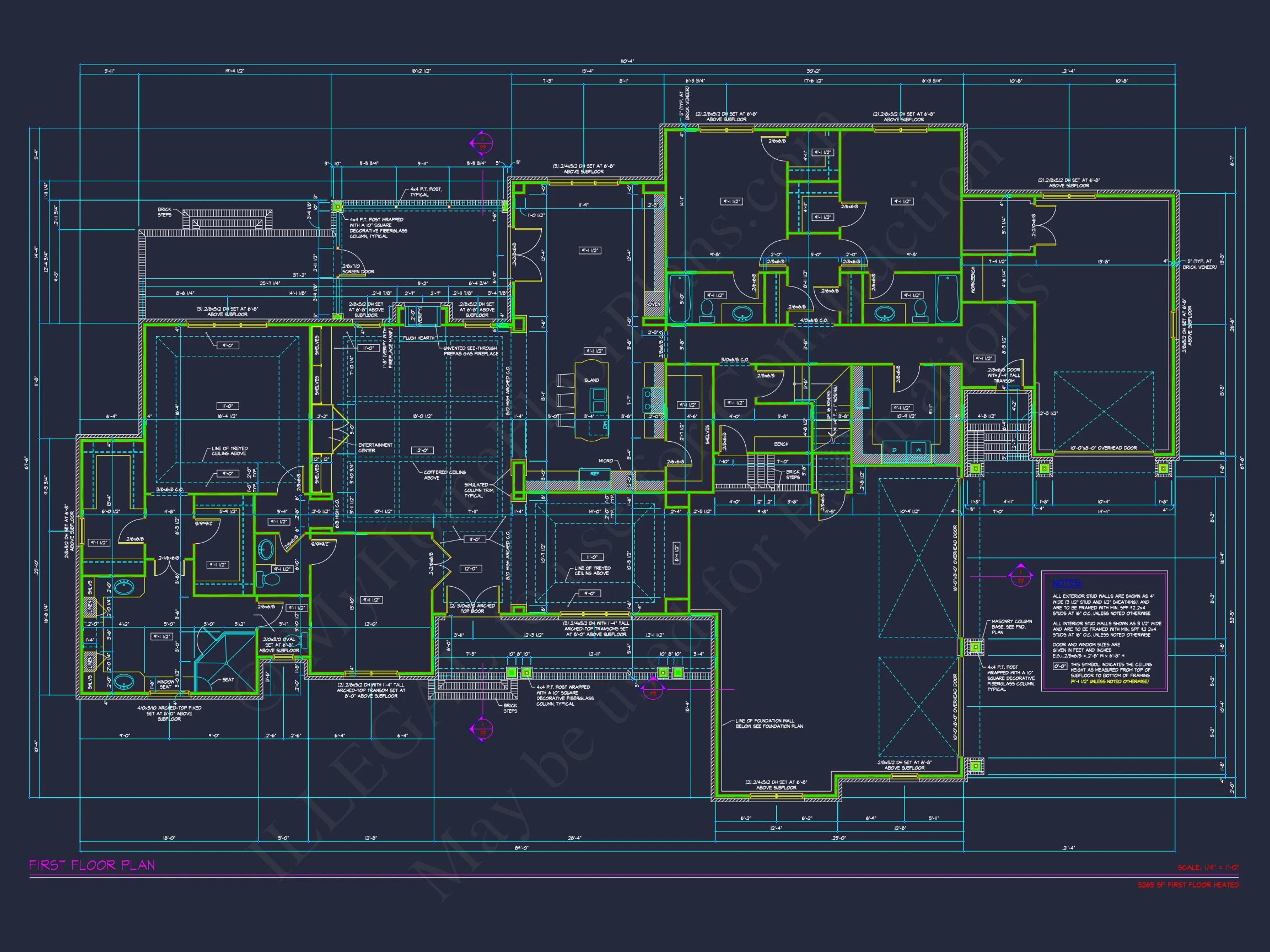Screen dimensions: 1270x952
Task: Click the ENTERTAINMENT CENTER label
Action: coord(375,447)
